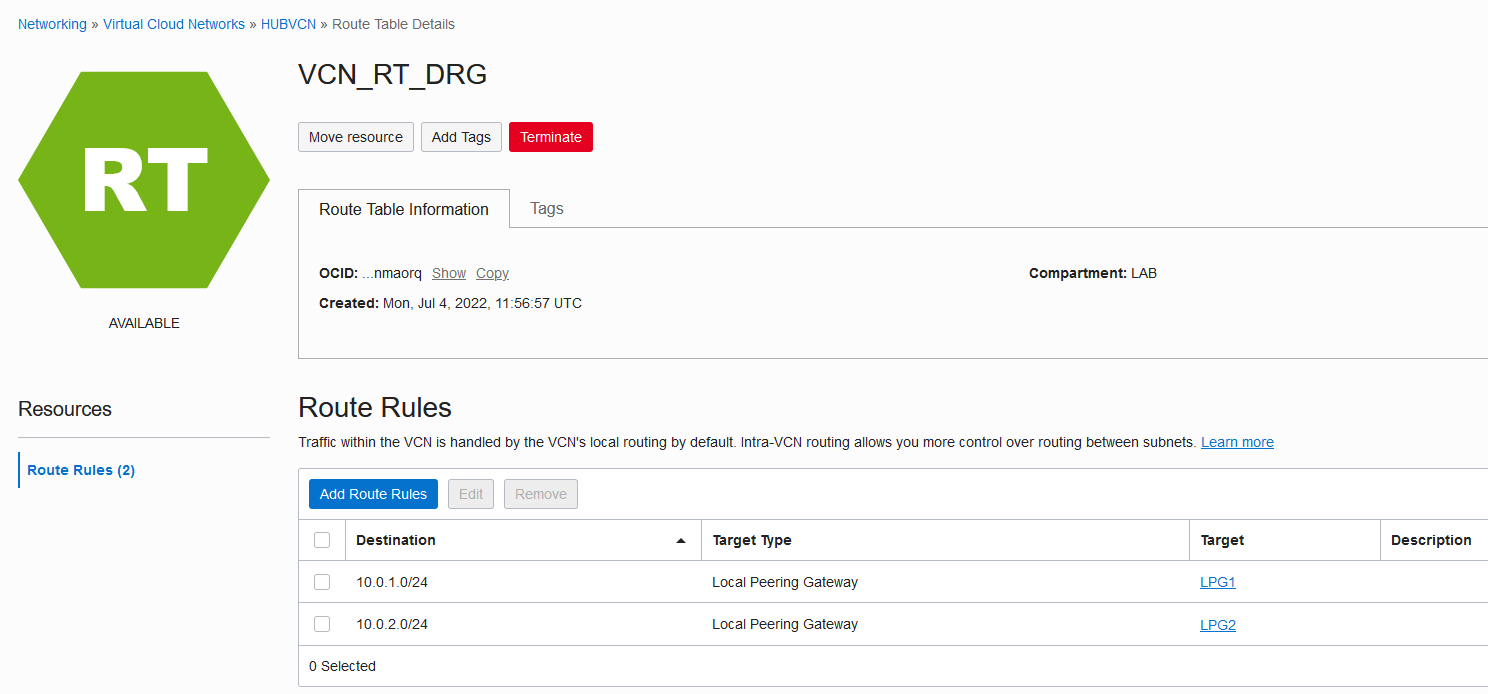Click the red Terminate button
Viewport: 1488px width, 694px height.
[x=551, y=137]
